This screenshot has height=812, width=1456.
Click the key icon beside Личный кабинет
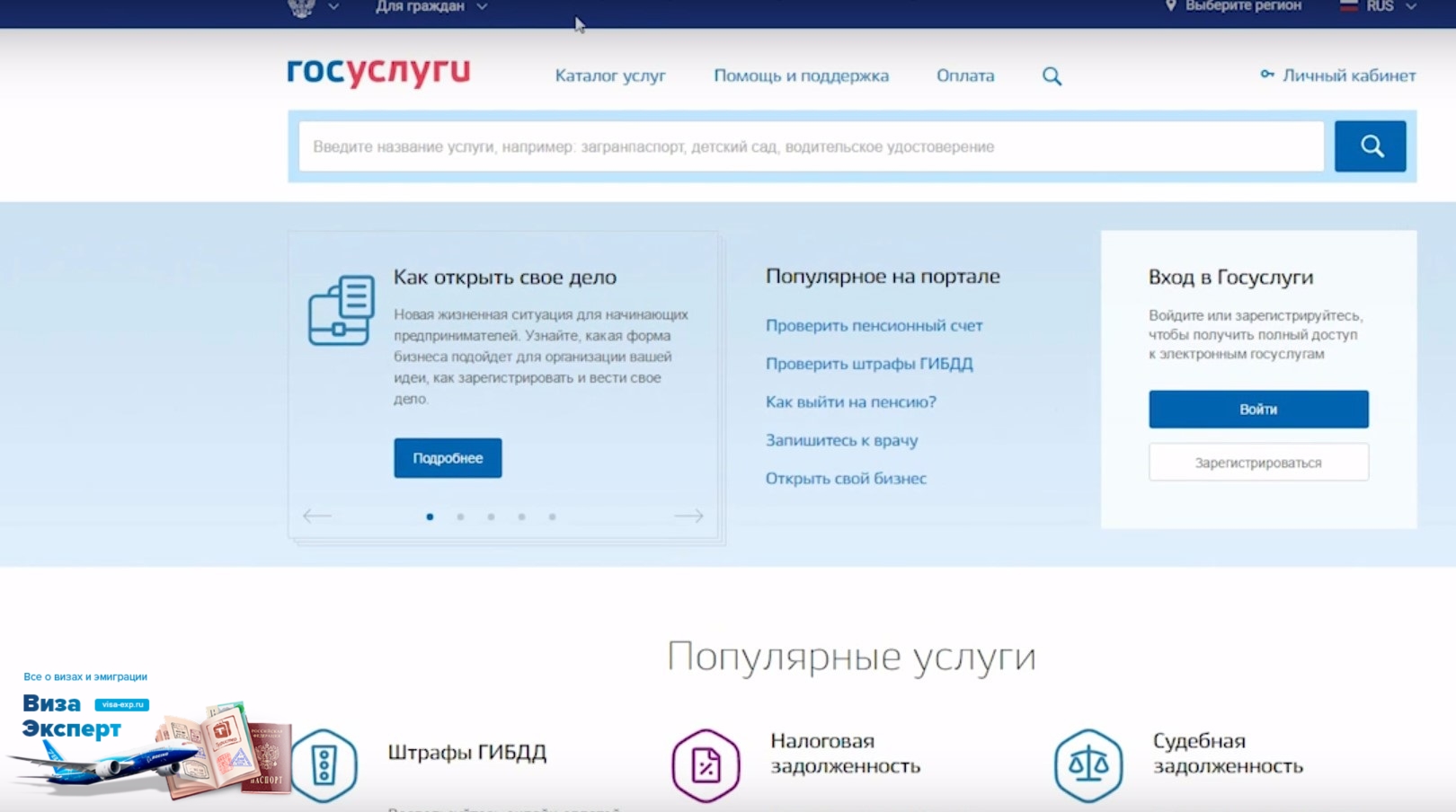pos(1267,75)
